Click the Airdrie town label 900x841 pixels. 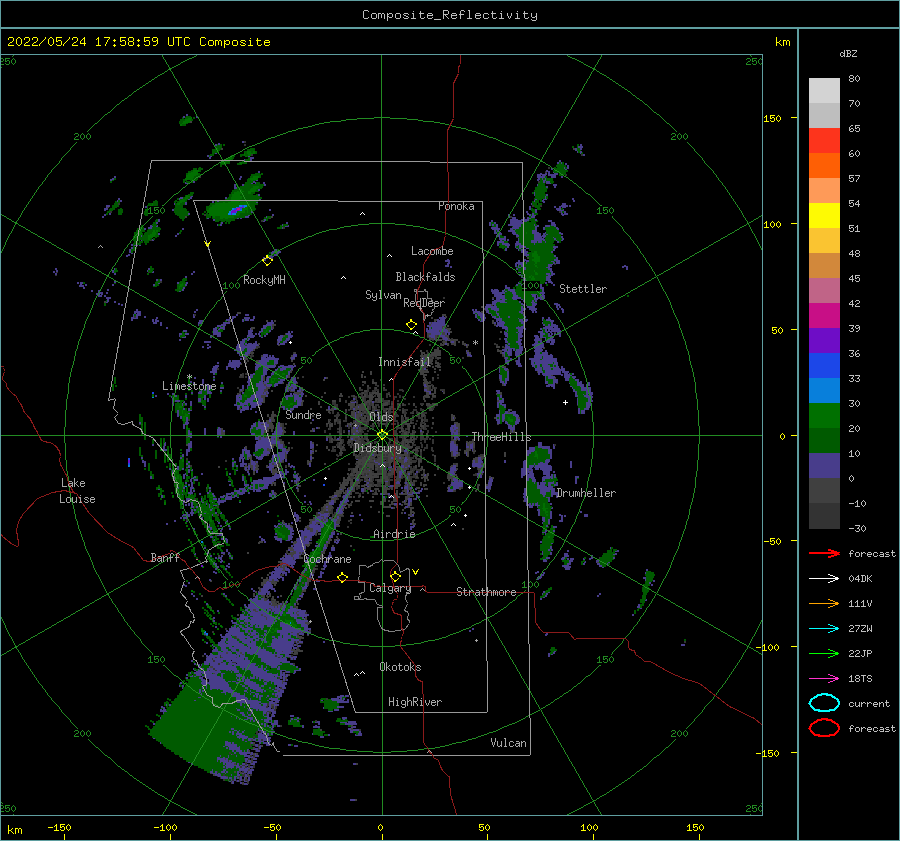[394, 534]
